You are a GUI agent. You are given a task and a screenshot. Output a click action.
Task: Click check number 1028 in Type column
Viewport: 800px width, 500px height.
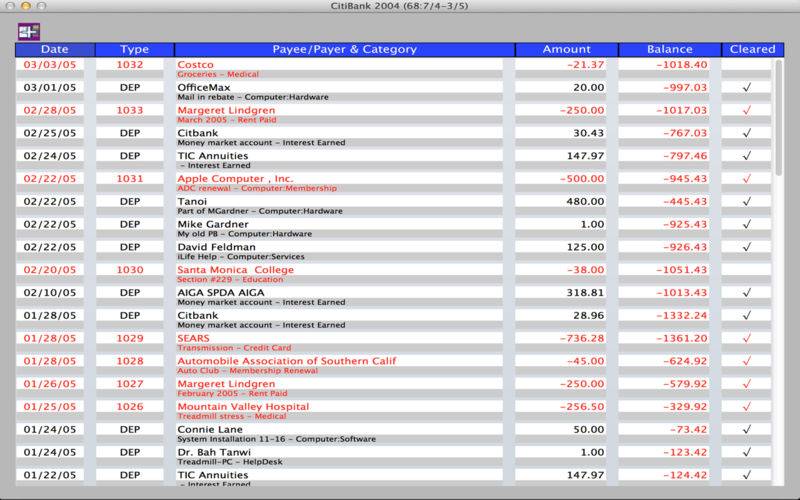[x=130, y=361]
